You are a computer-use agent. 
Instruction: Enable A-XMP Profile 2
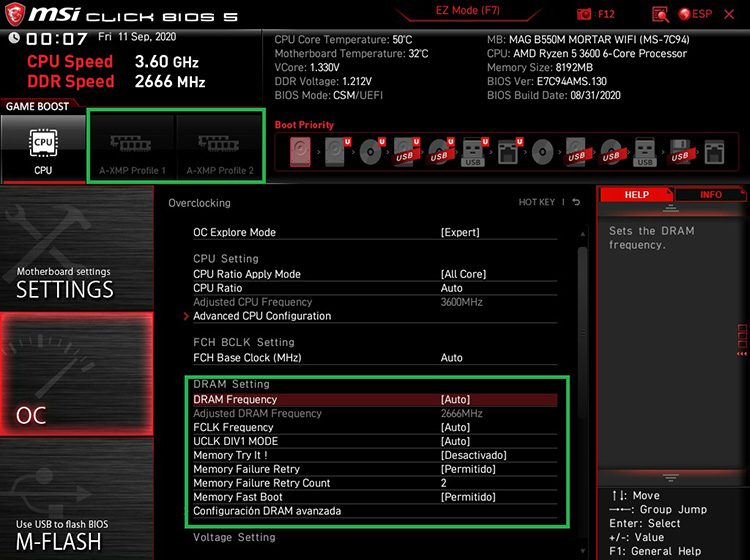click(x=220, y=148)
